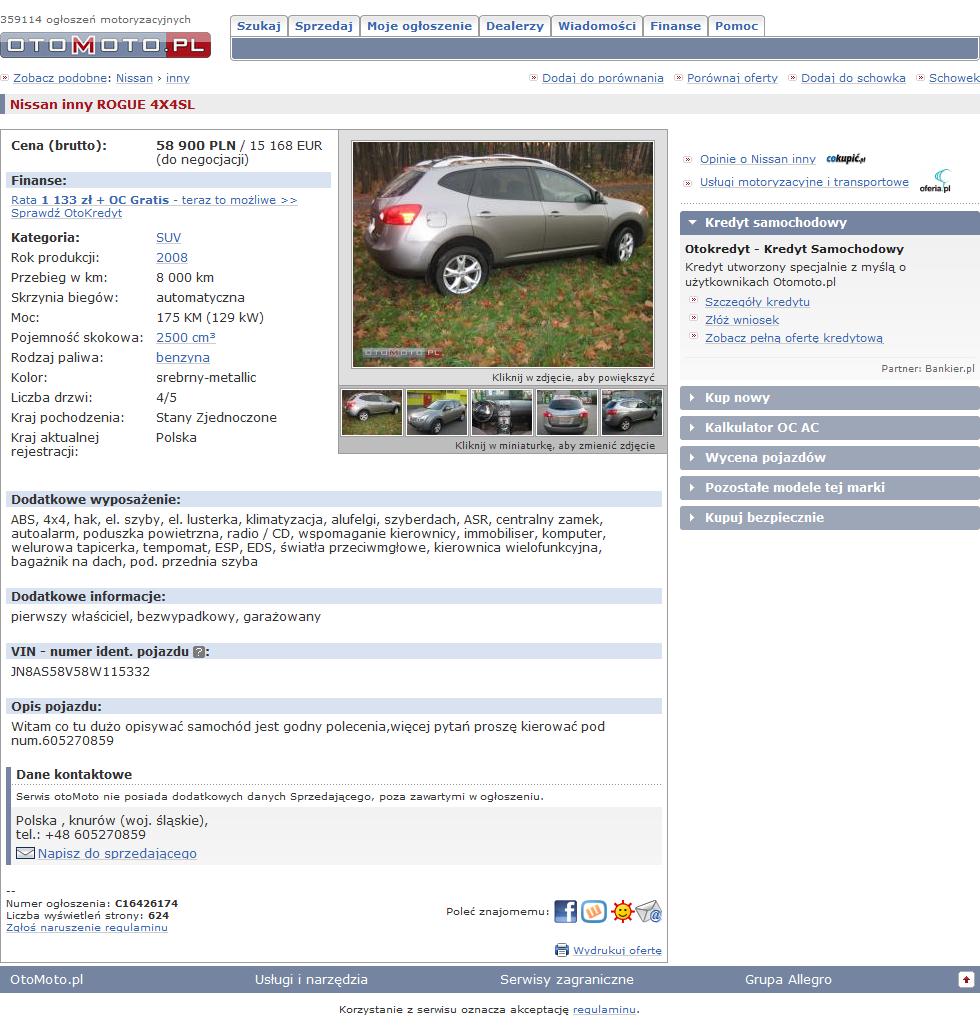This screenshot has width=980, height=1035.
Task: Open the regulaminu link in footer
Action: pyautogui.click(x=604, y=1009)
